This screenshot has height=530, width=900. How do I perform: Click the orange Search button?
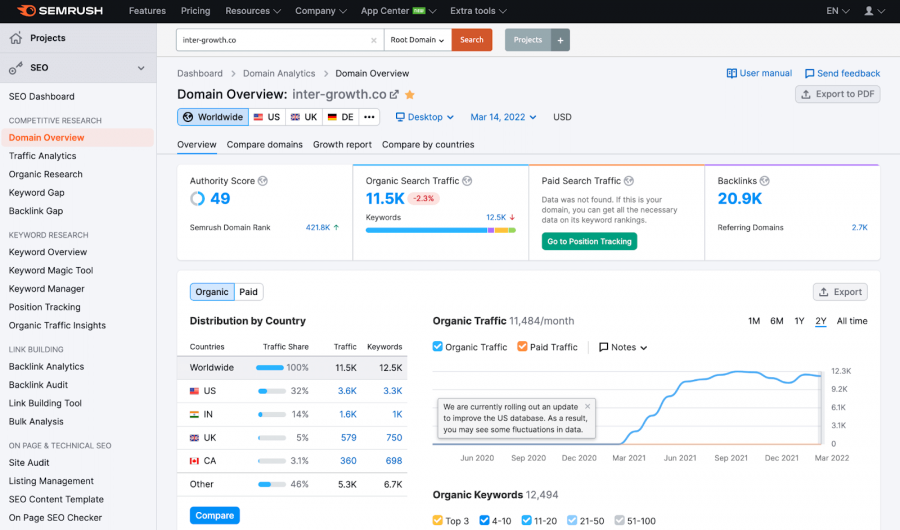[x=472, y=40]
